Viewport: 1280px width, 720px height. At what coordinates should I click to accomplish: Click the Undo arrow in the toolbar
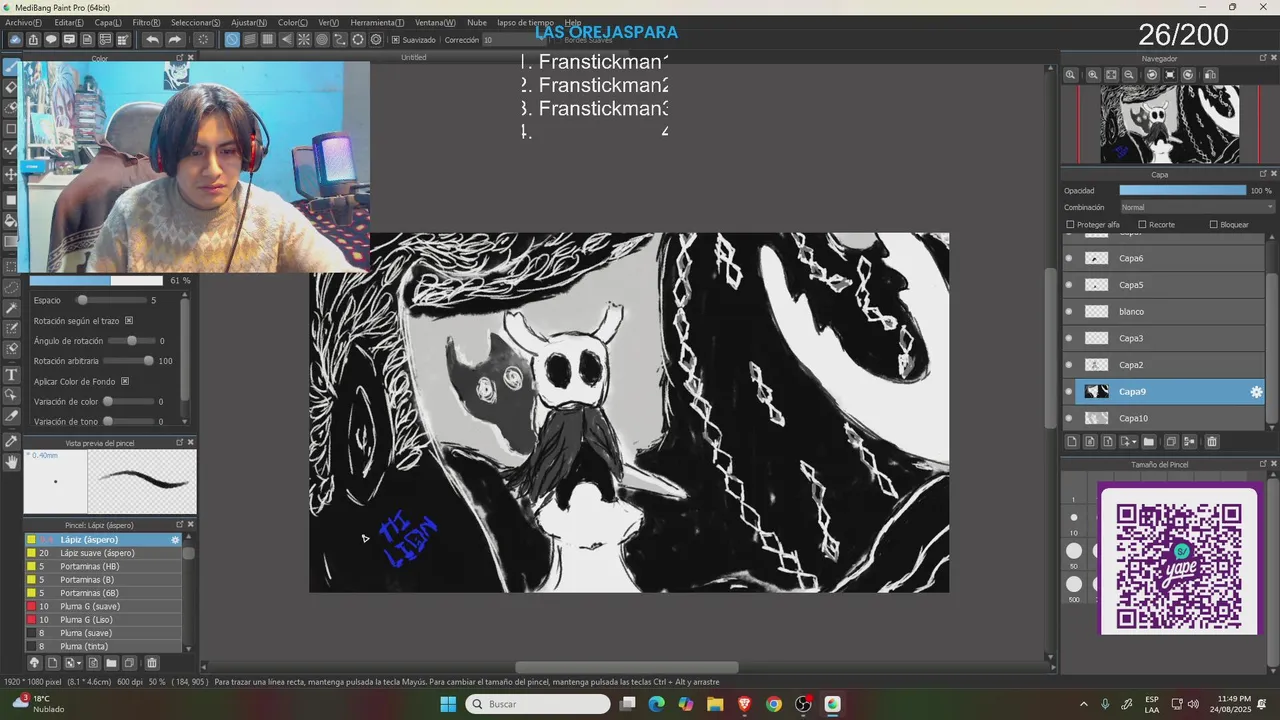[x=152, y=40]
